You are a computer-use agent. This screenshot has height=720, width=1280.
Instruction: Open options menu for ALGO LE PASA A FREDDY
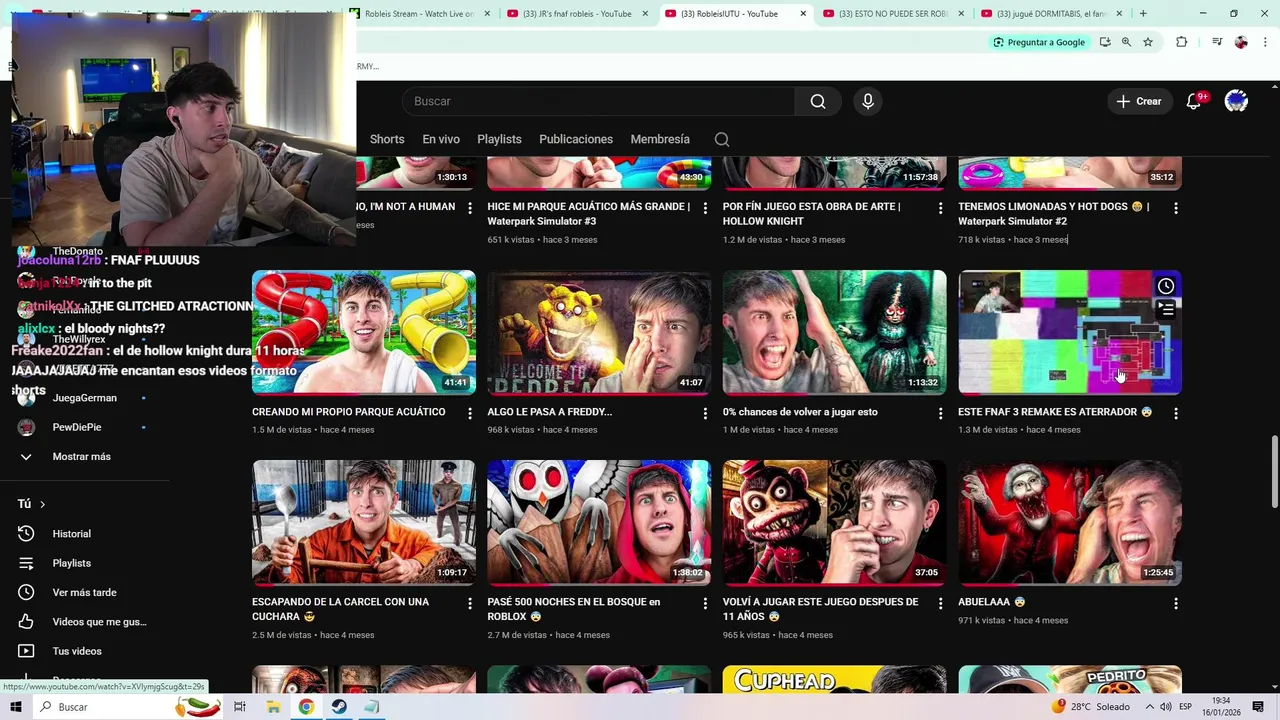(705, 413)
